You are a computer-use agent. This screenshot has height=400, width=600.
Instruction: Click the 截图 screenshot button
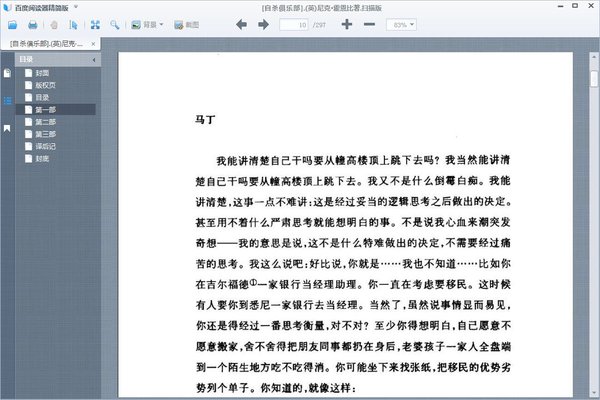point(186,25)
